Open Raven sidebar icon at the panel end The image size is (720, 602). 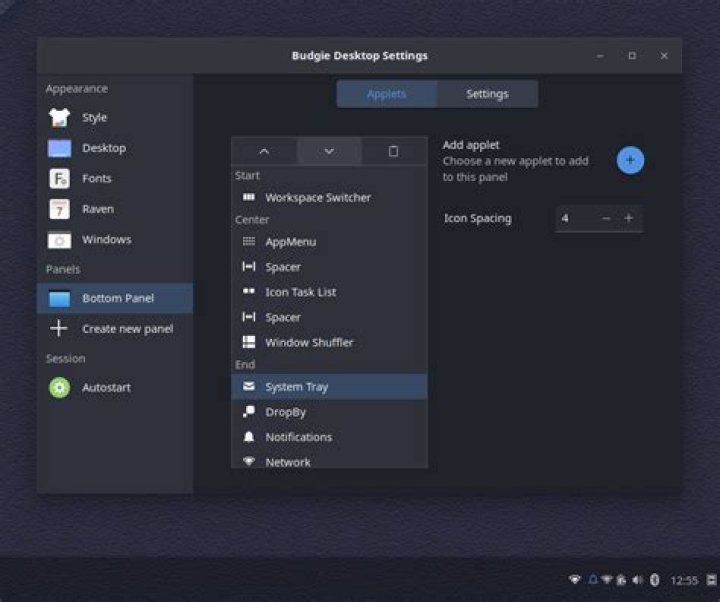711,580
